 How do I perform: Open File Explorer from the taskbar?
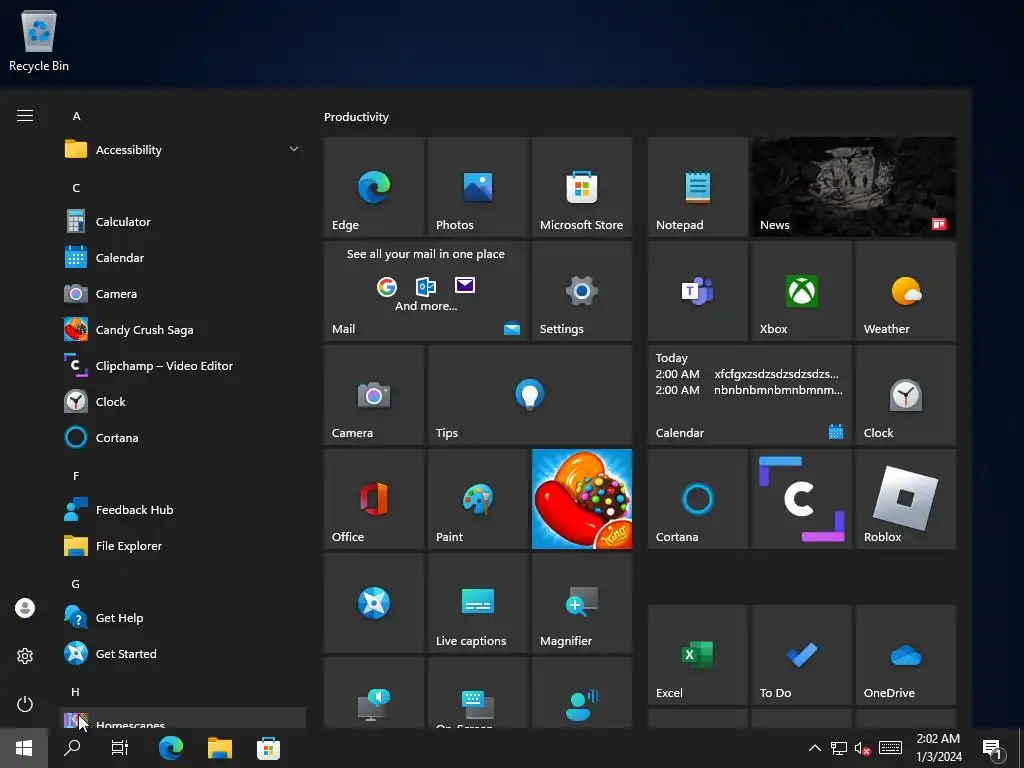pyautogui.click(x=220, y=748)
